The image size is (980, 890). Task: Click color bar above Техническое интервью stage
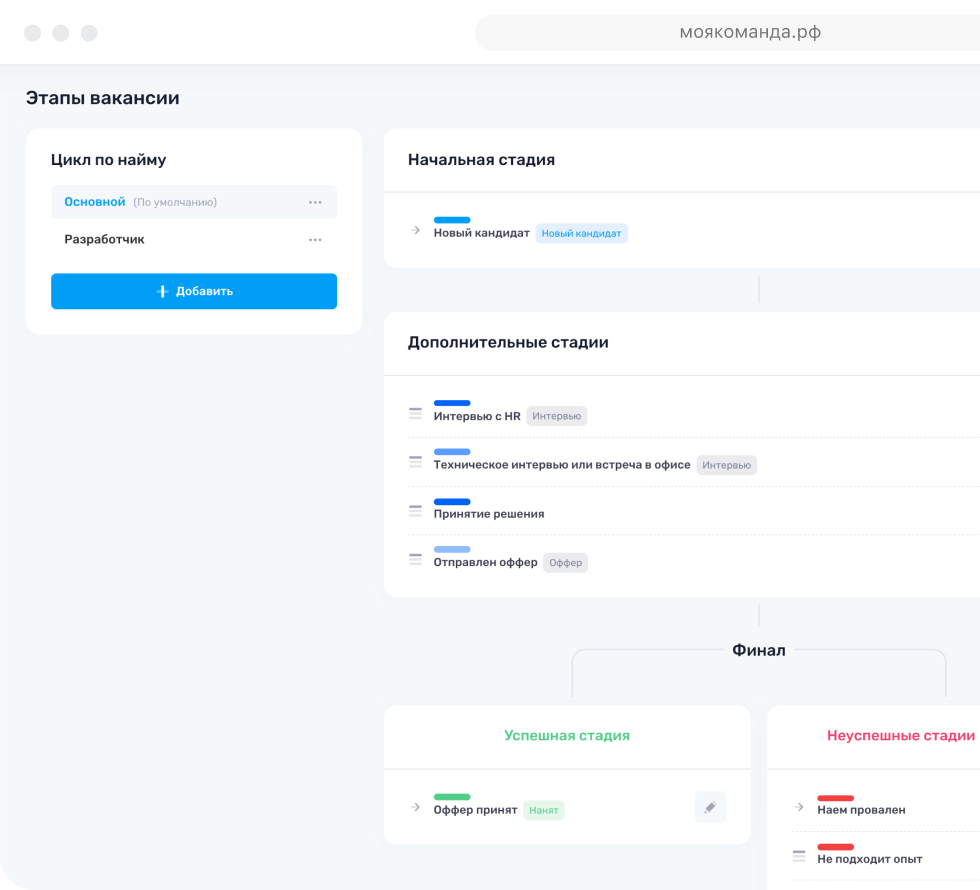tap(452, 452)
